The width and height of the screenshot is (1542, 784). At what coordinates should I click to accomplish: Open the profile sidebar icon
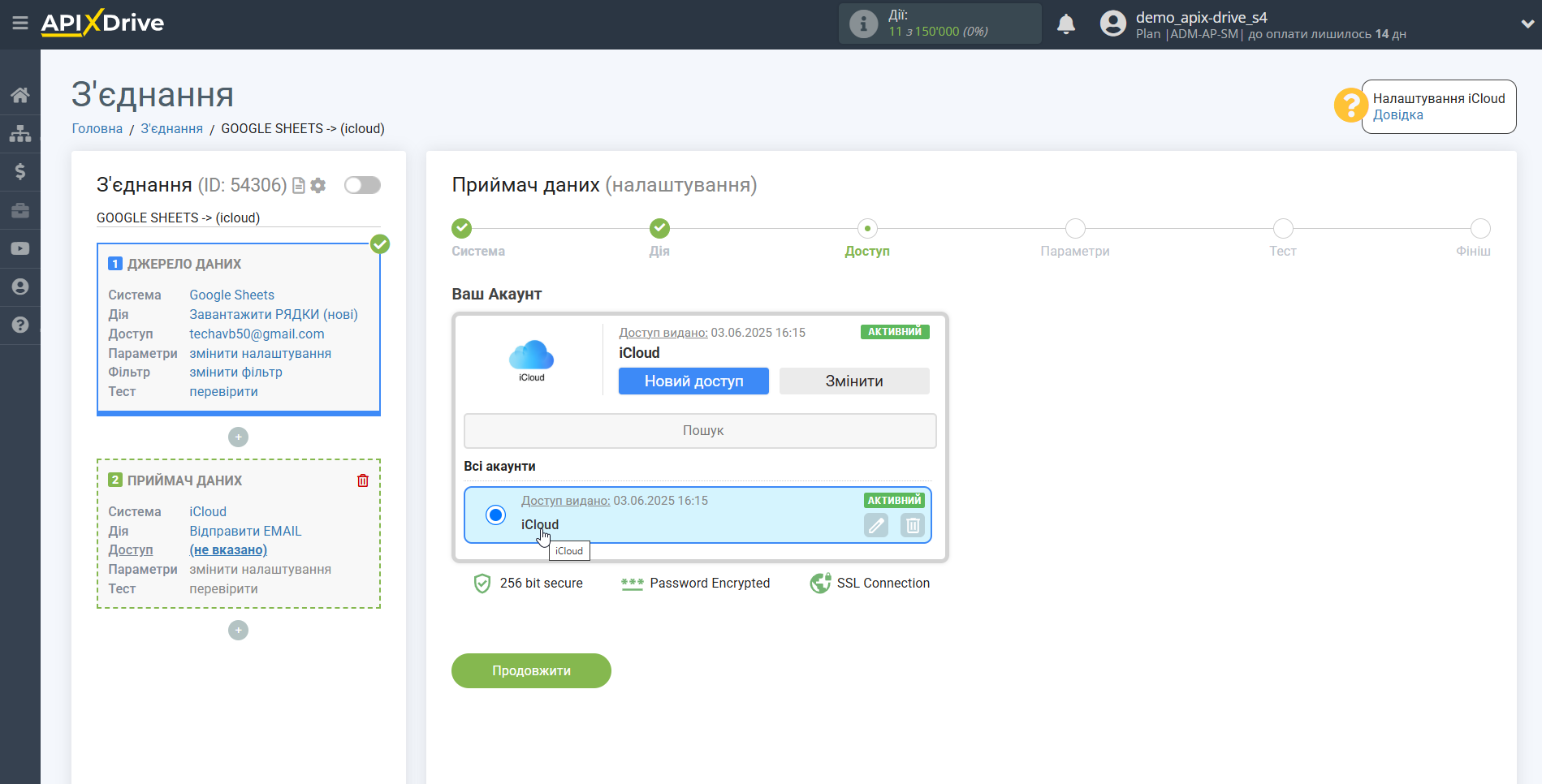[x=20, y=286]
